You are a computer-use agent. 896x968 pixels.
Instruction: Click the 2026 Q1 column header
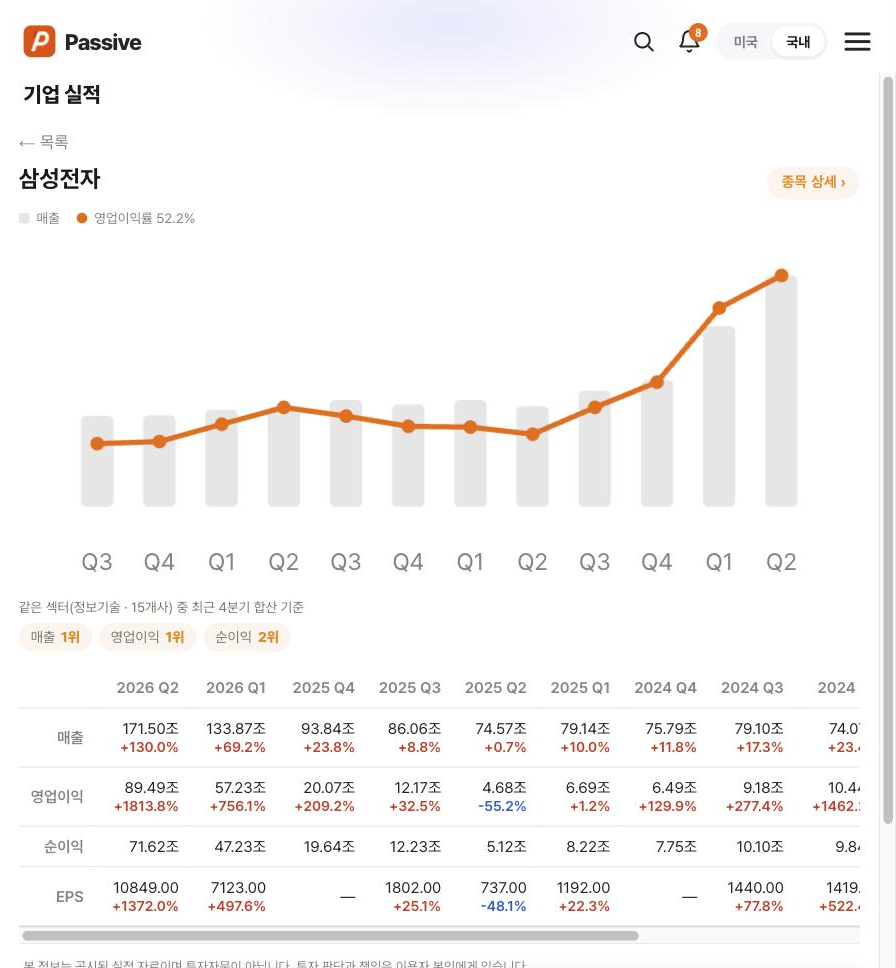(x=236, y=688)
